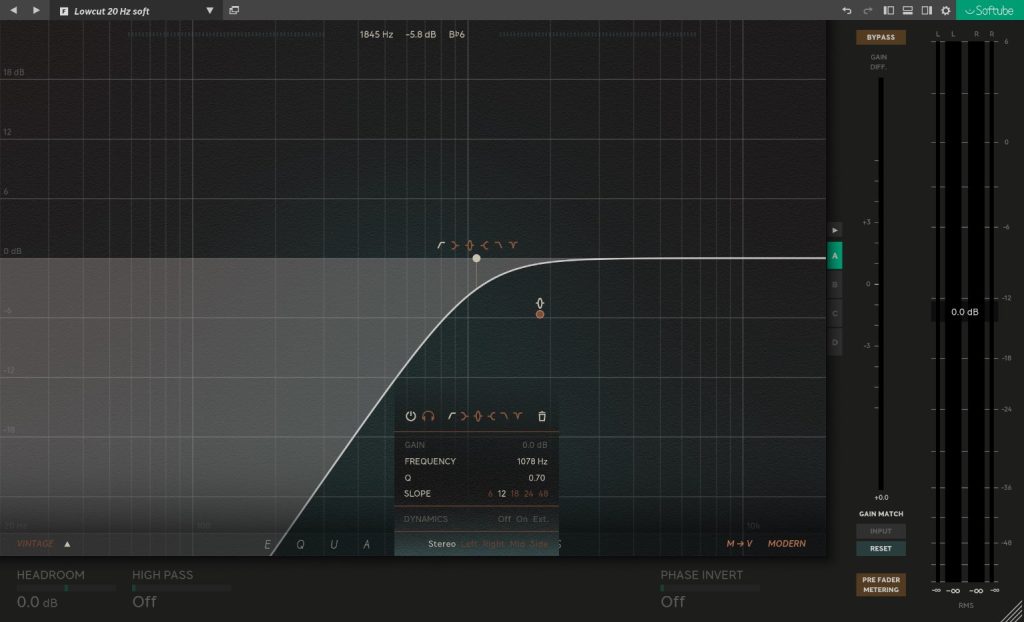Expand the VINTAGE panel triangle
Image resolution: width=1024 pixels, height=622 pixels.
(x=67, y=544)
